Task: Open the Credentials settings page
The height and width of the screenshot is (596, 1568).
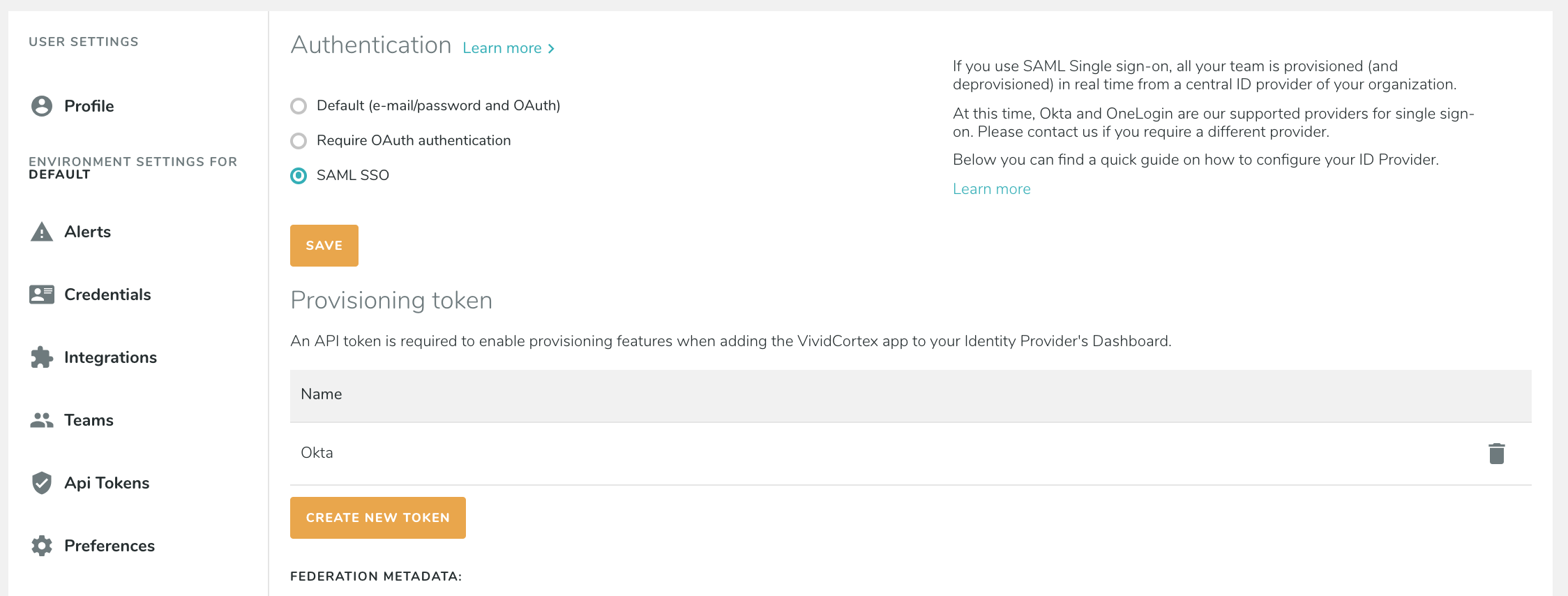Action: pos(107,295)
